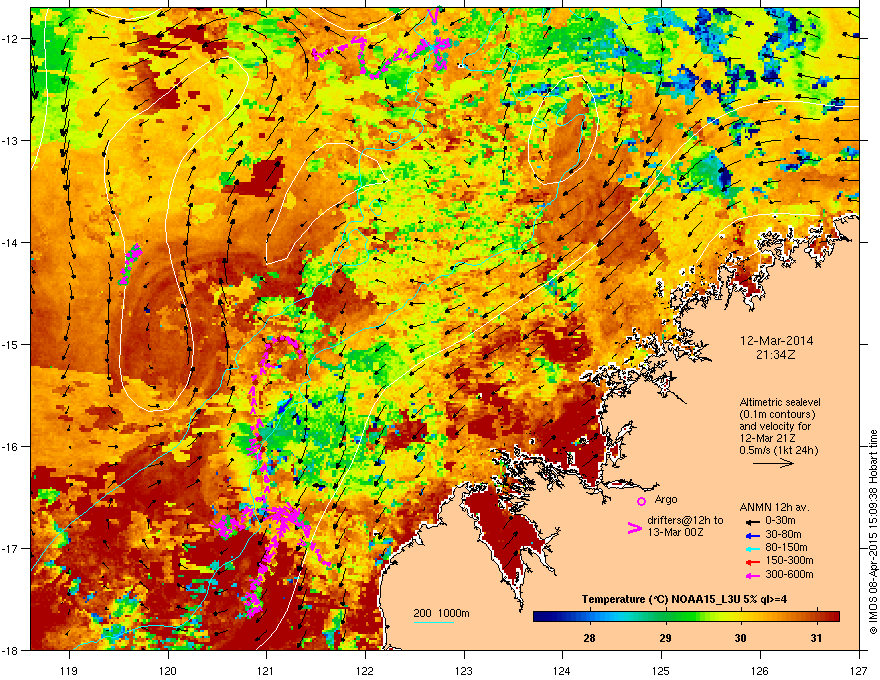Click the colorbar tick label 28
880x680 pixels.
click(x=589, y=638)
